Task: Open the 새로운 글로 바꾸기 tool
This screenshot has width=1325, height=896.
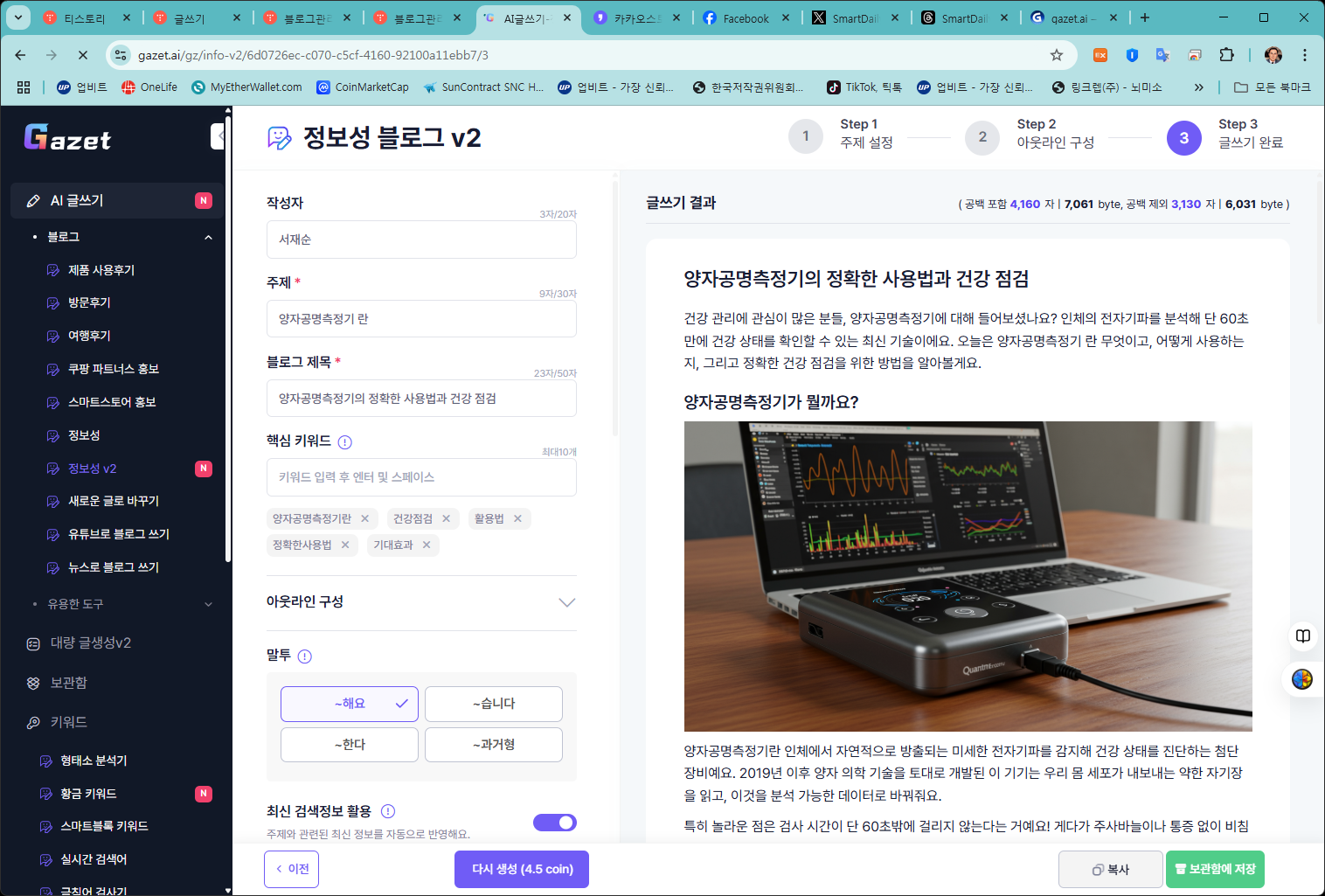Action: pyautogui.click(x=114, y=501)
